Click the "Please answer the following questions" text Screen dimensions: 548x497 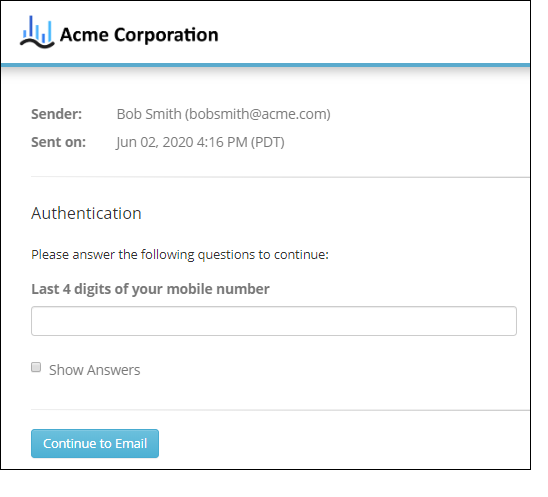tap(180, 255)
